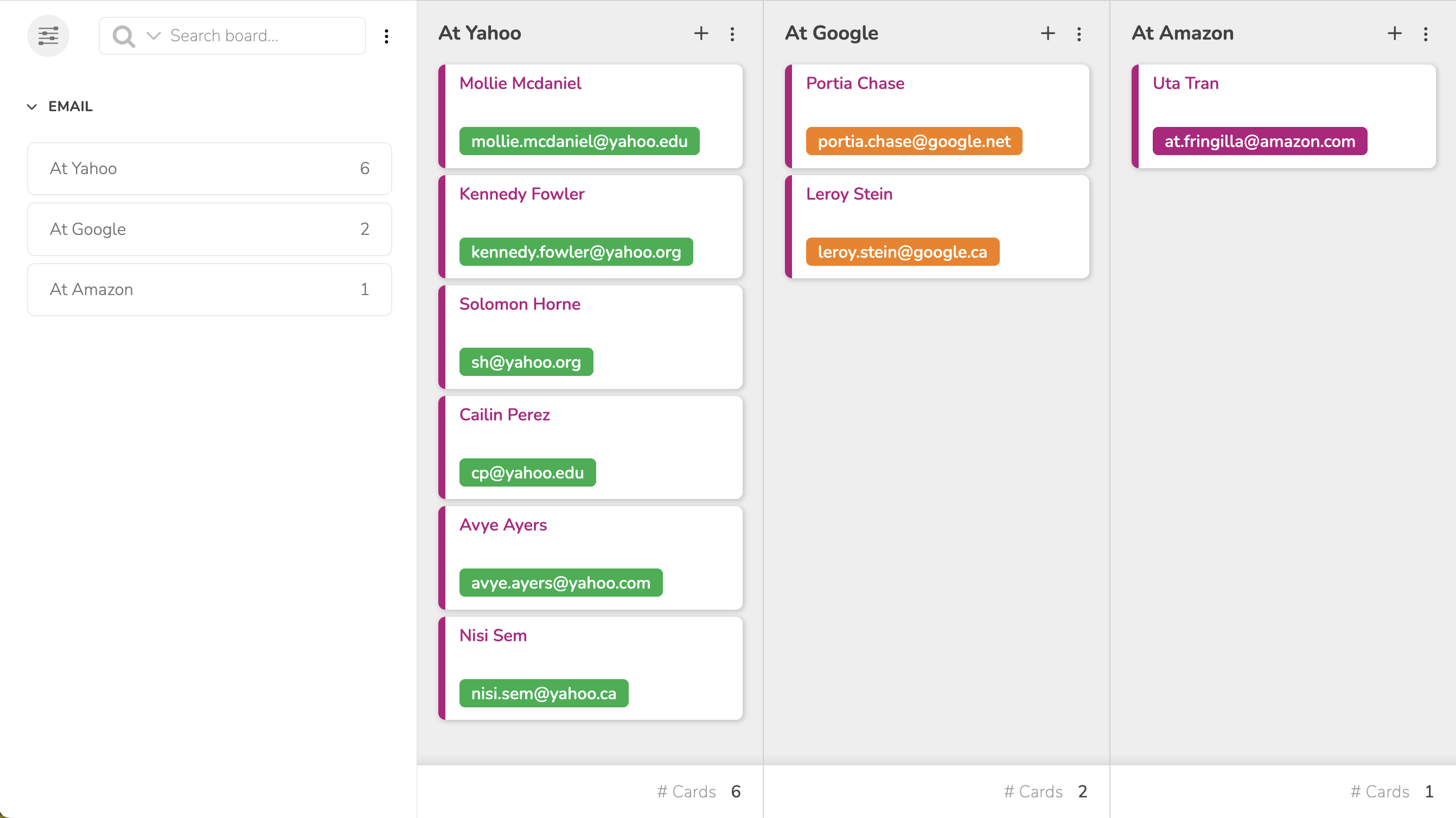Open the Solomon Horne card
This screenshot has width=1456, height=818.
pos(590,337)
